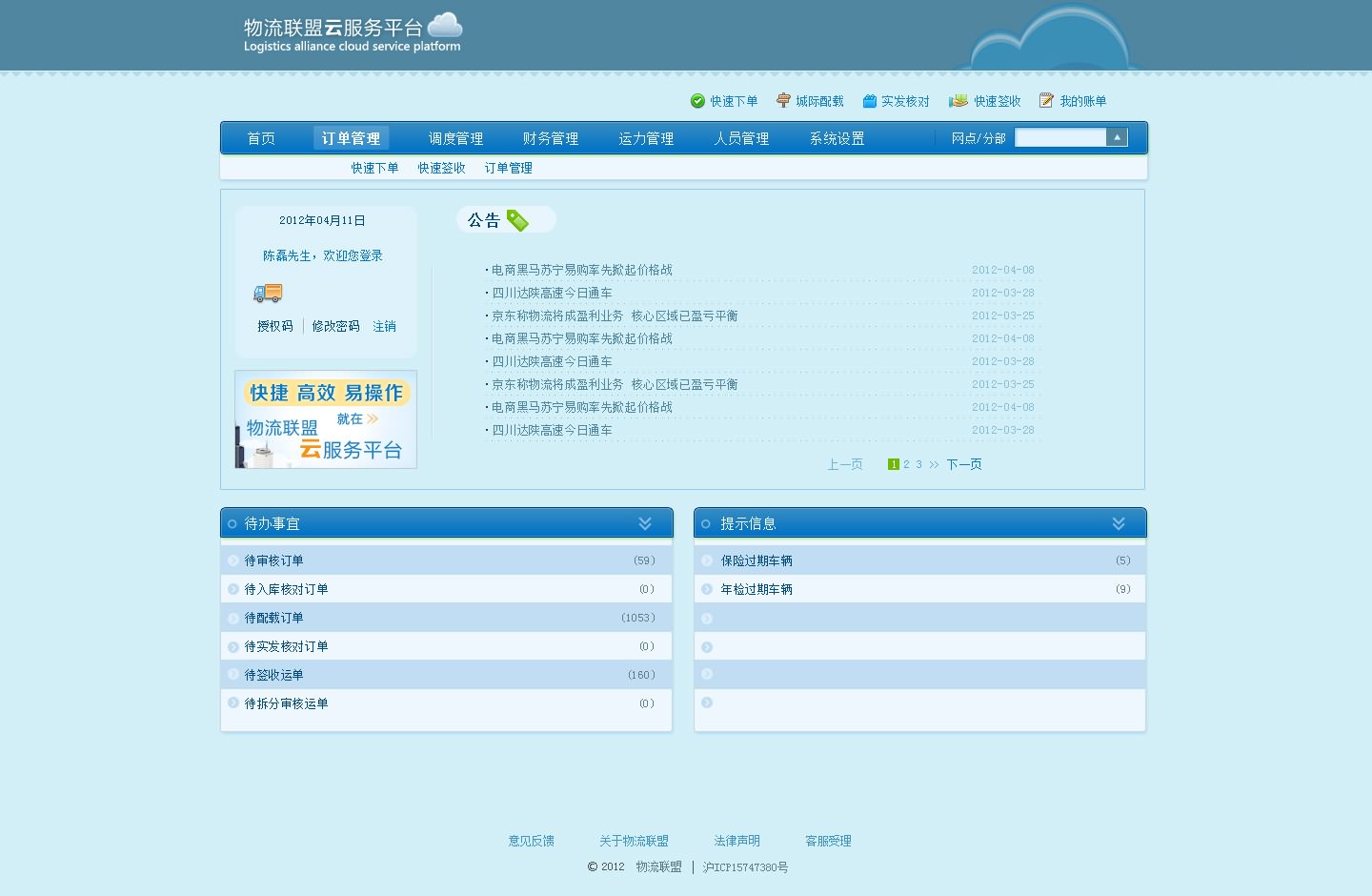
Task: Click the 网点/分部 input field
Action: point(1060,137)
